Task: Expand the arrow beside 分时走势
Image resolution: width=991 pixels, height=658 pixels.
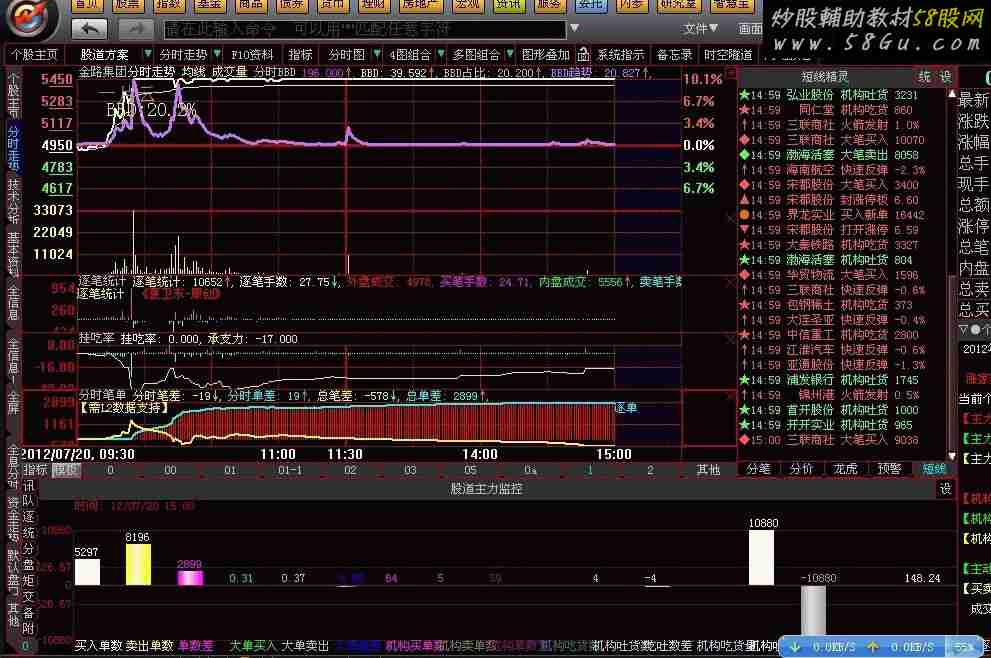Action: coord(217,54)
